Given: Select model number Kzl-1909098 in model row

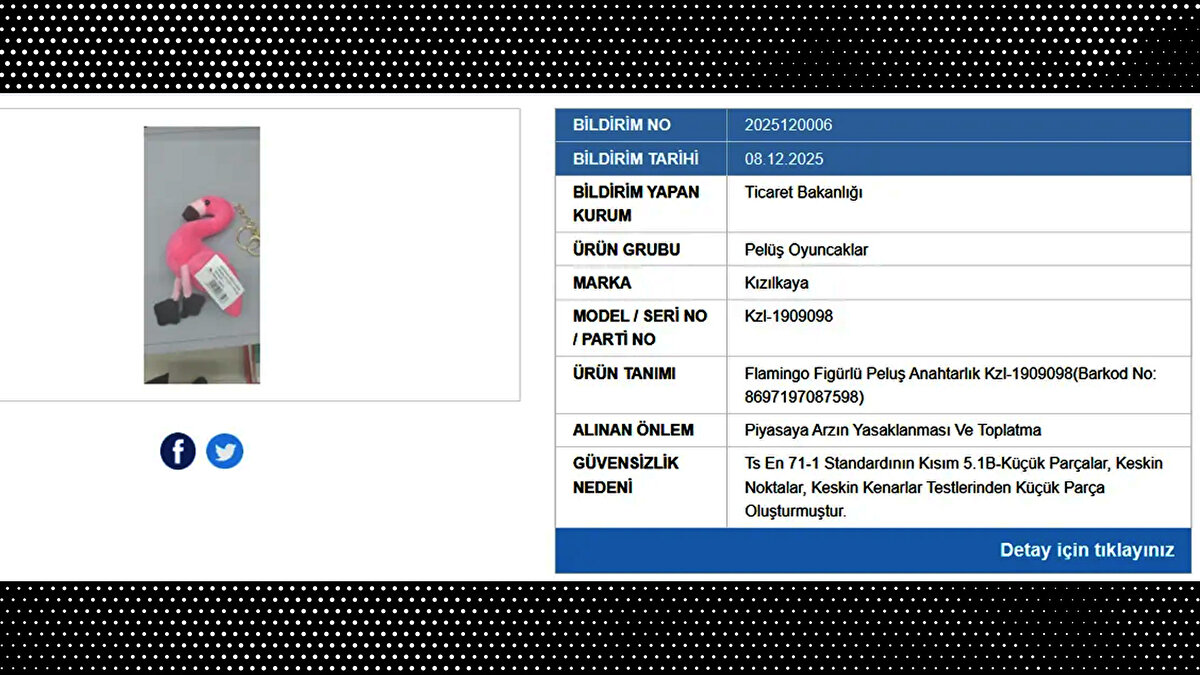Looking at the screenshot, I should point(788,316).
